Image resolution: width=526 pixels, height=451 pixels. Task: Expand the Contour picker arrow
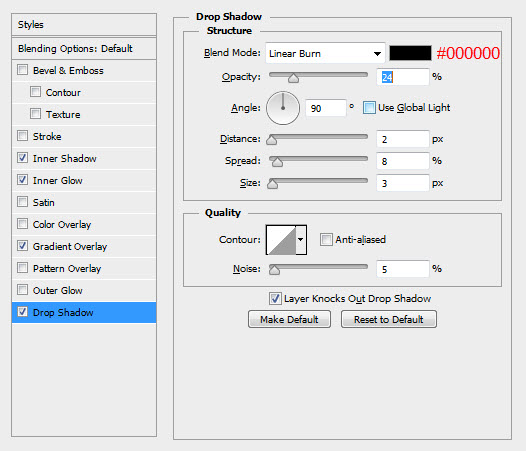[301, 240]
